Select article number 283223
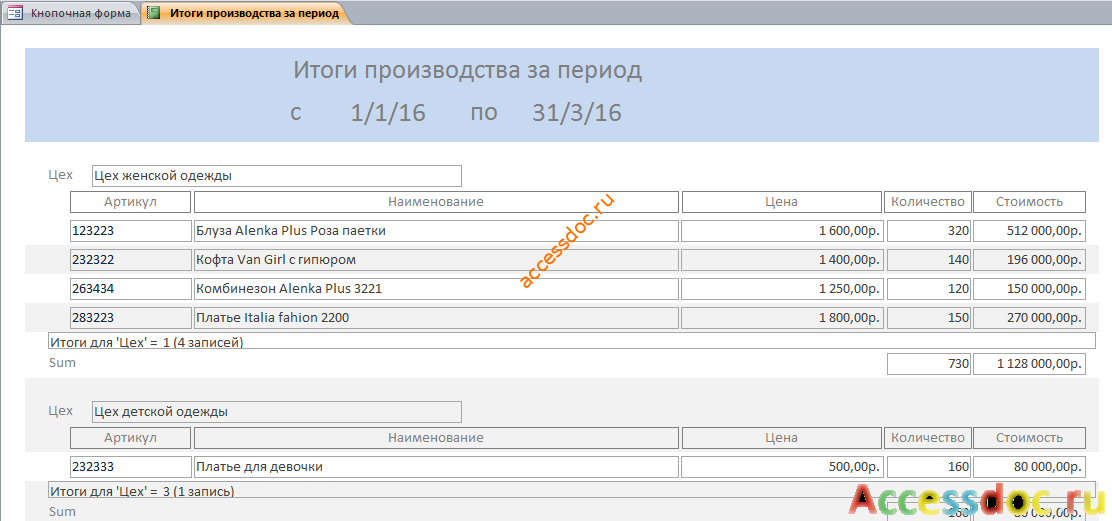The width and height of the screenshot is (1112, 521). pos(130,318)
